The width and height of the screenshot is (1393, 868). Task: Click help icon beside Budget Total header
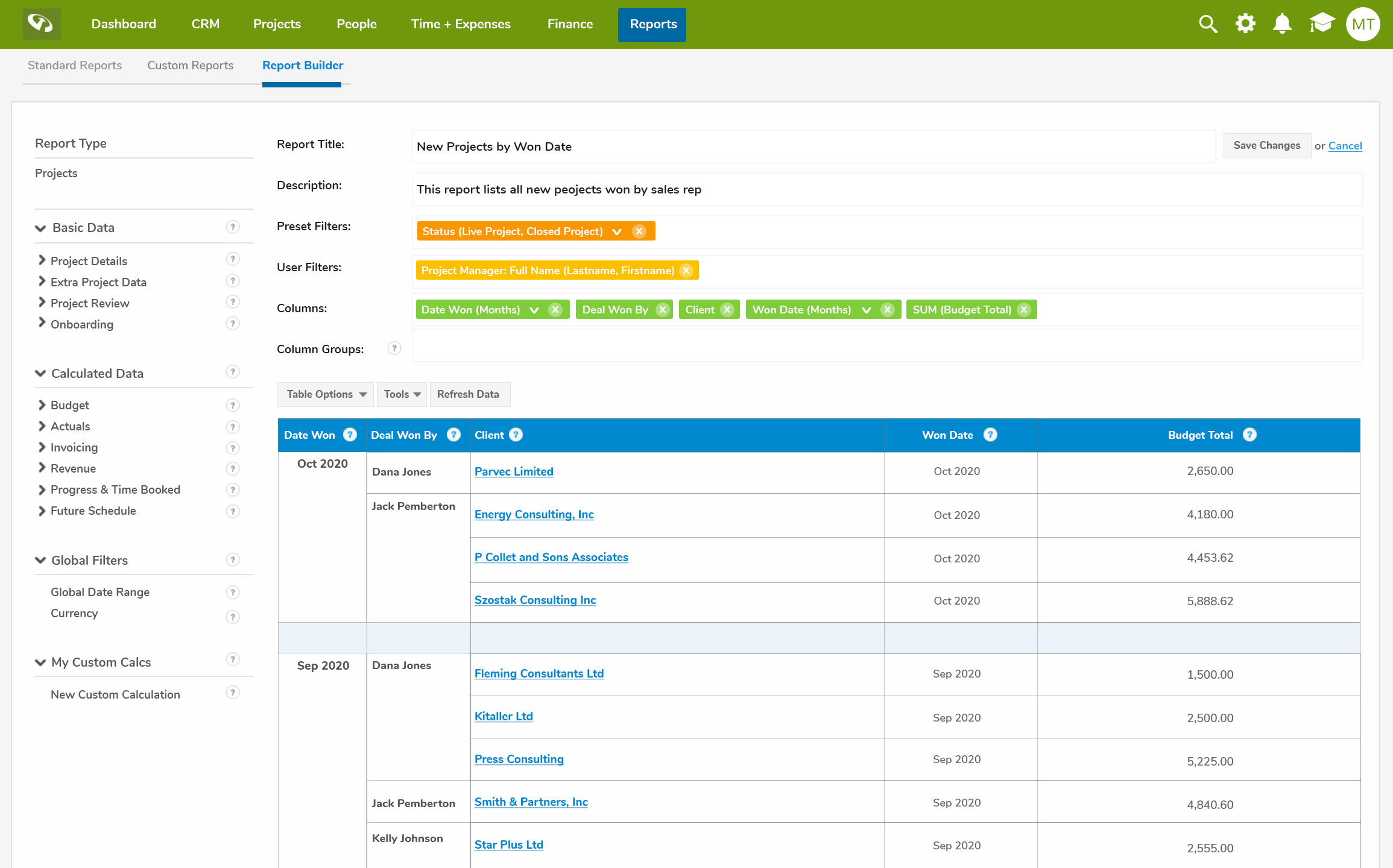[1249, 435]
